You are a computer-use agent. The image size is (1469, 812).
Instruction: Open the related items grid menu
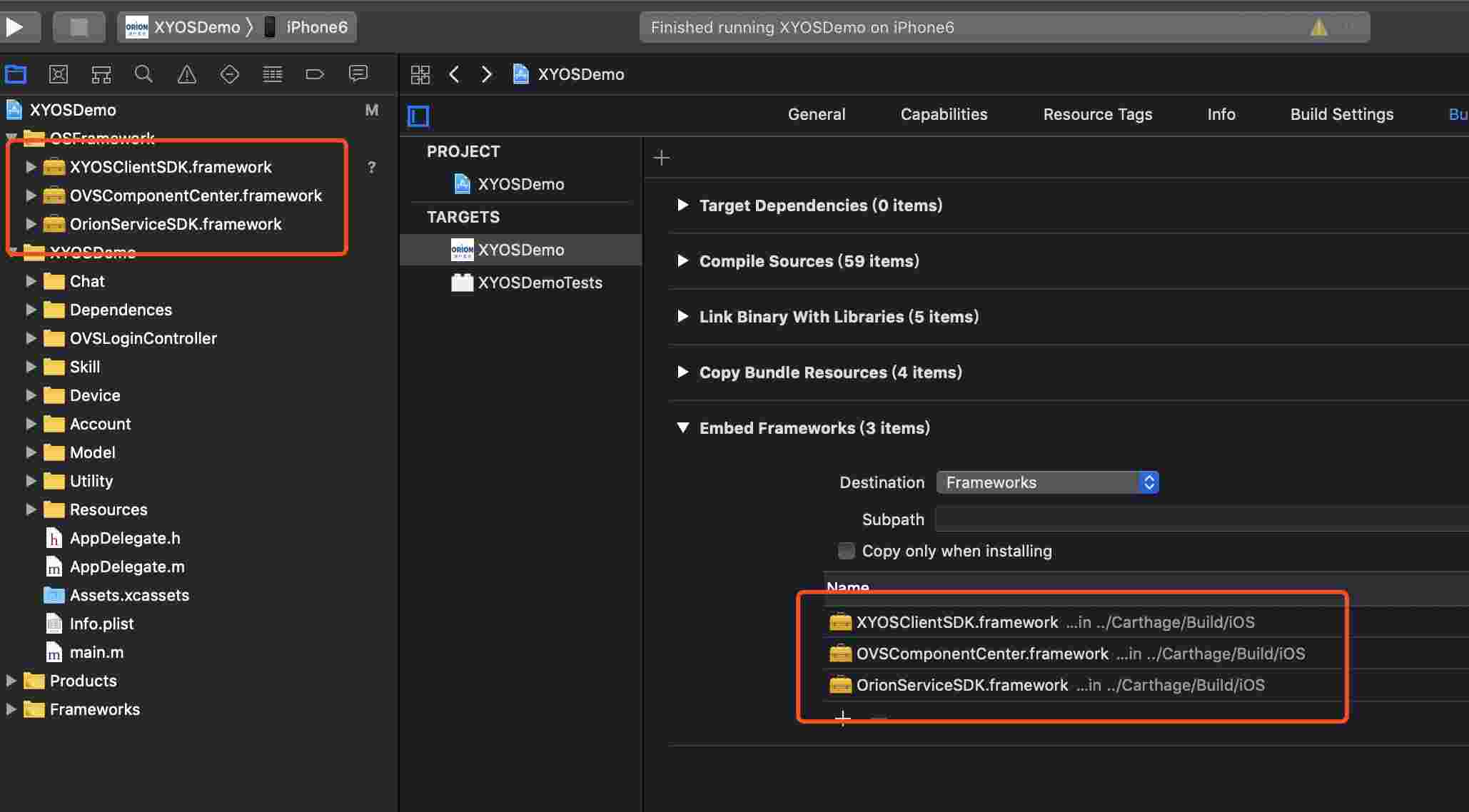pyautogui.click(x=420, y=74)
